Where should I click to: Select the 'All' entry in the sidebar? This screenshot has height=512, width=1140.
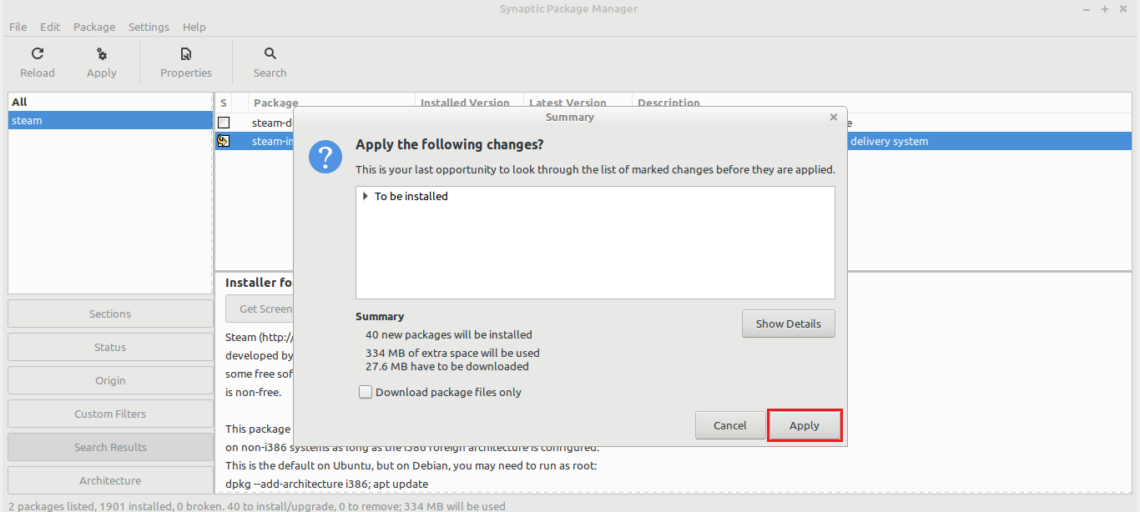click(x=110, y=103)
